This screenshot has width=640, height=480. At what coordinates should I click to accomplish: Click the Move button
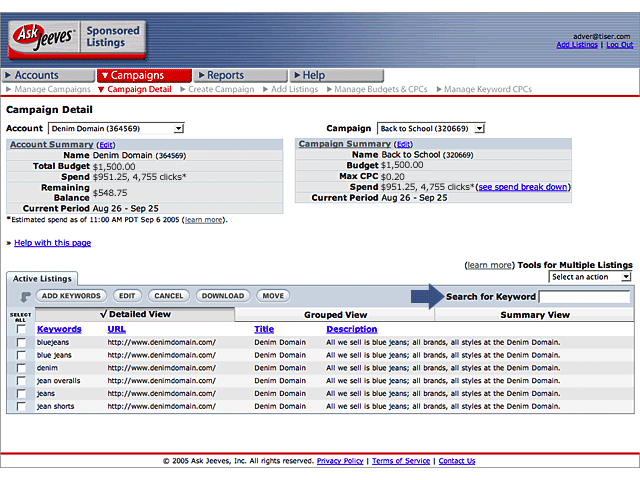(x=272, y=296)
